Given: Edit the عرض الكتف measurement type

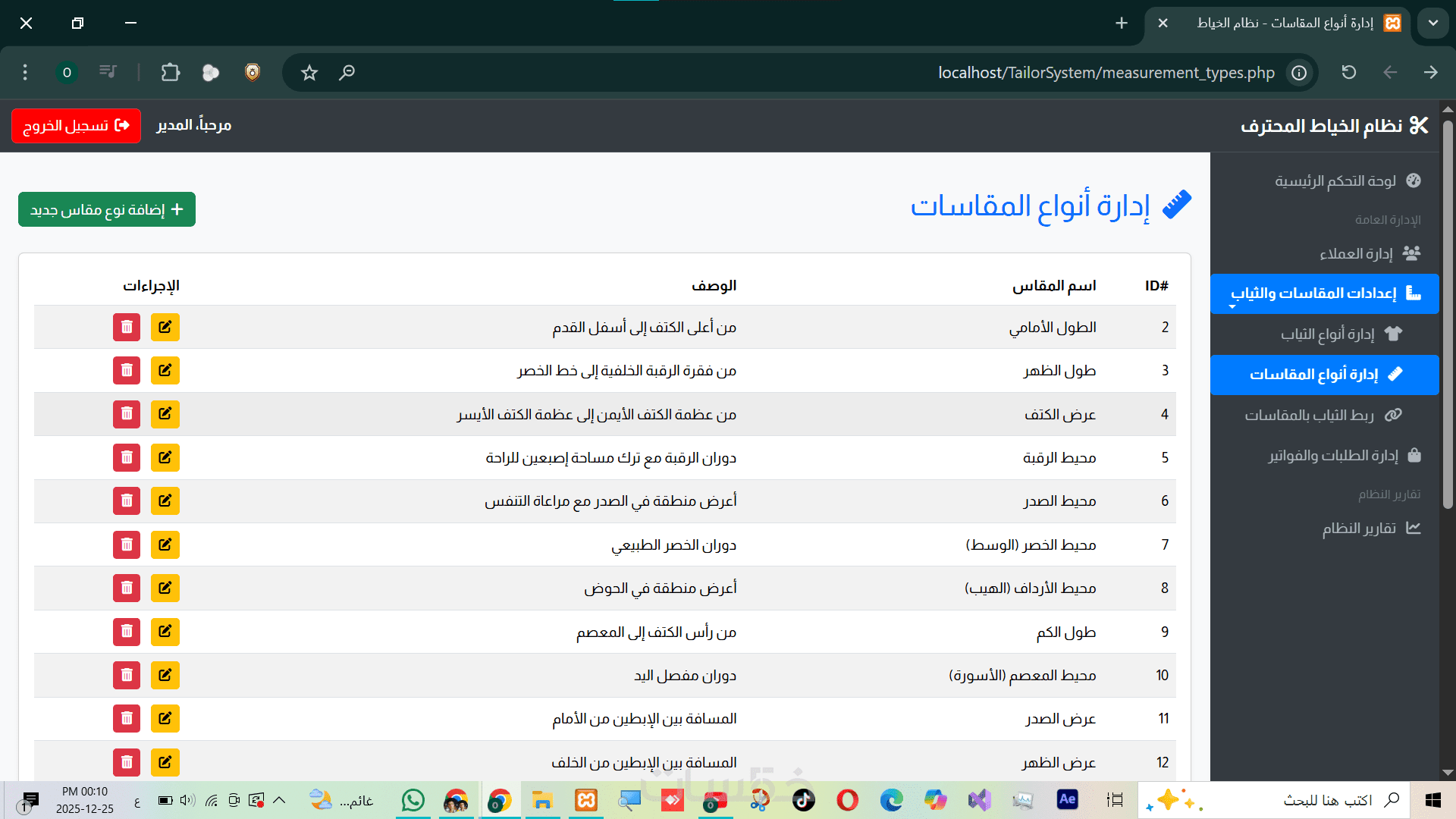Looking at the screenshot, I should [x=165, y=414].
